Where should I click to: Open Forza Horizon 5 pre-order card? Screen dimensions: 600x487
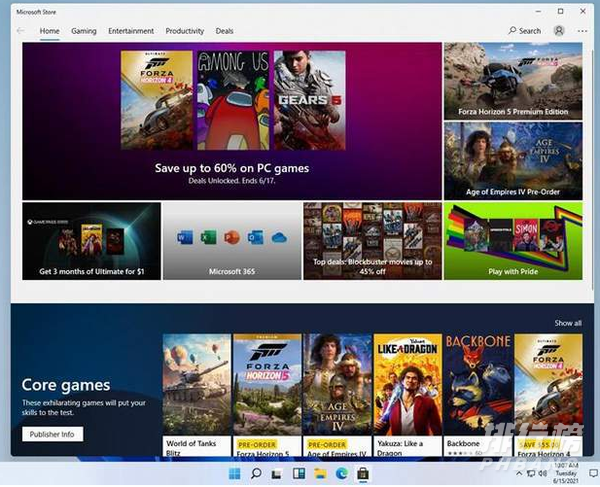tap(267, 395)
